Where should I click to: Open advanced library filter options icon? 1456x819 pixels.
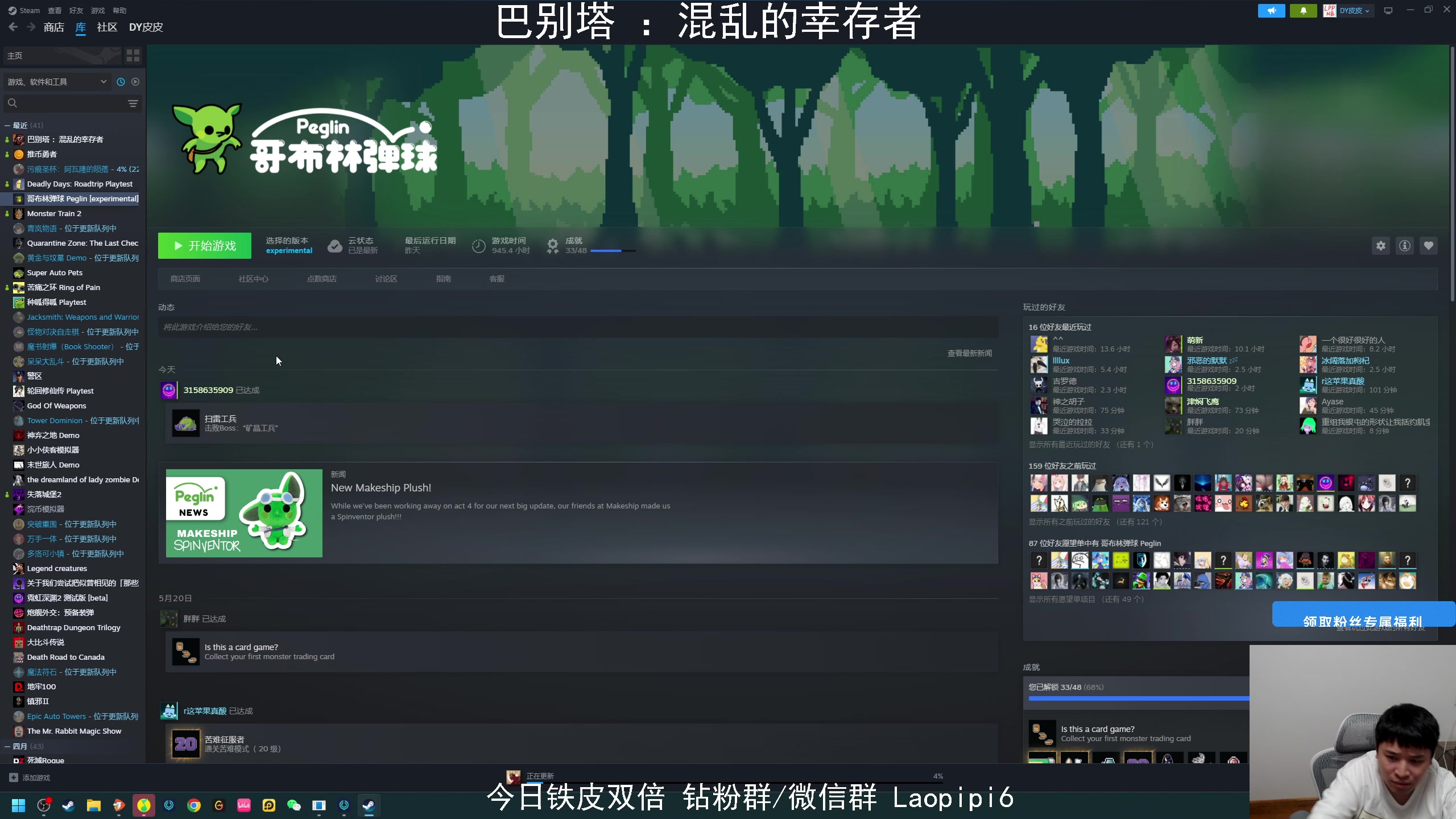pos(133,104)
